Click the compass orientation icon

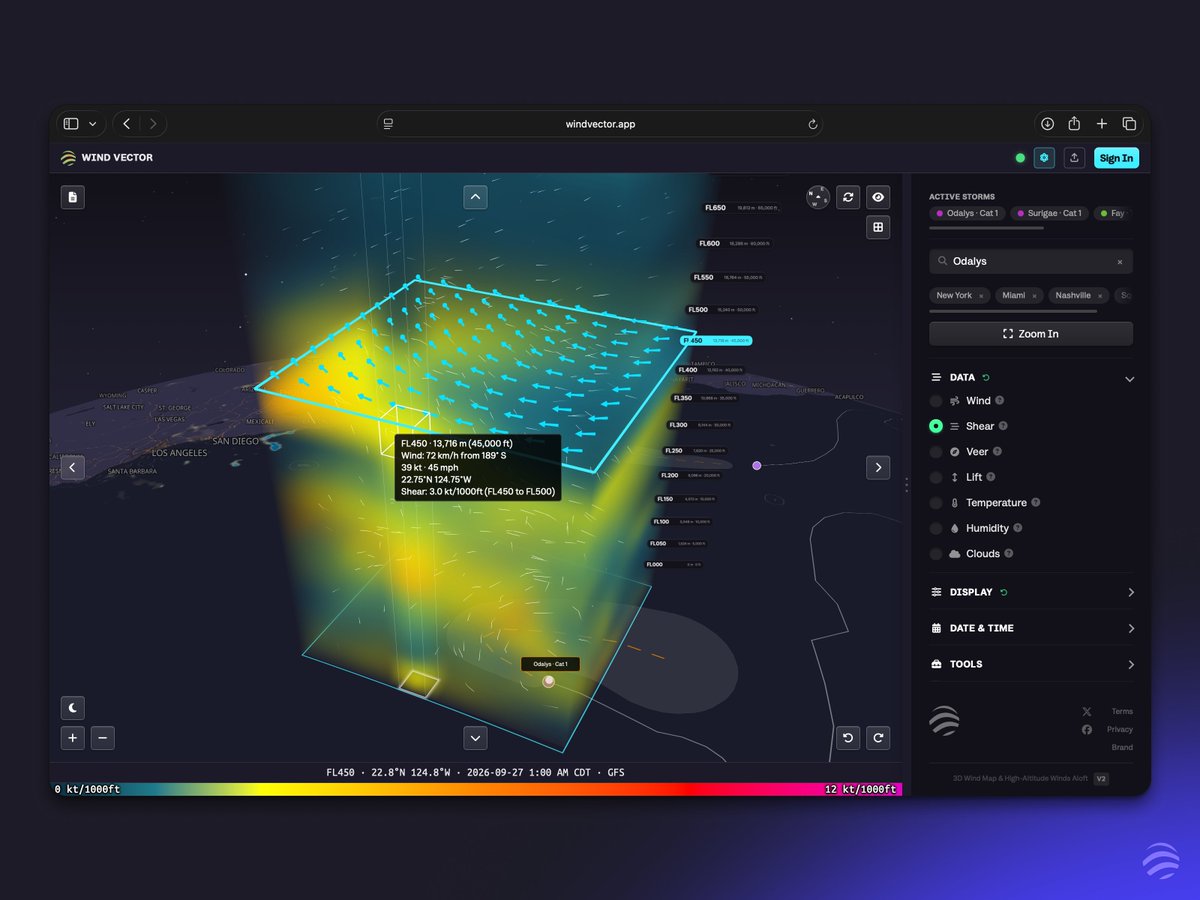pyautogui.click(x=818, y=197)
